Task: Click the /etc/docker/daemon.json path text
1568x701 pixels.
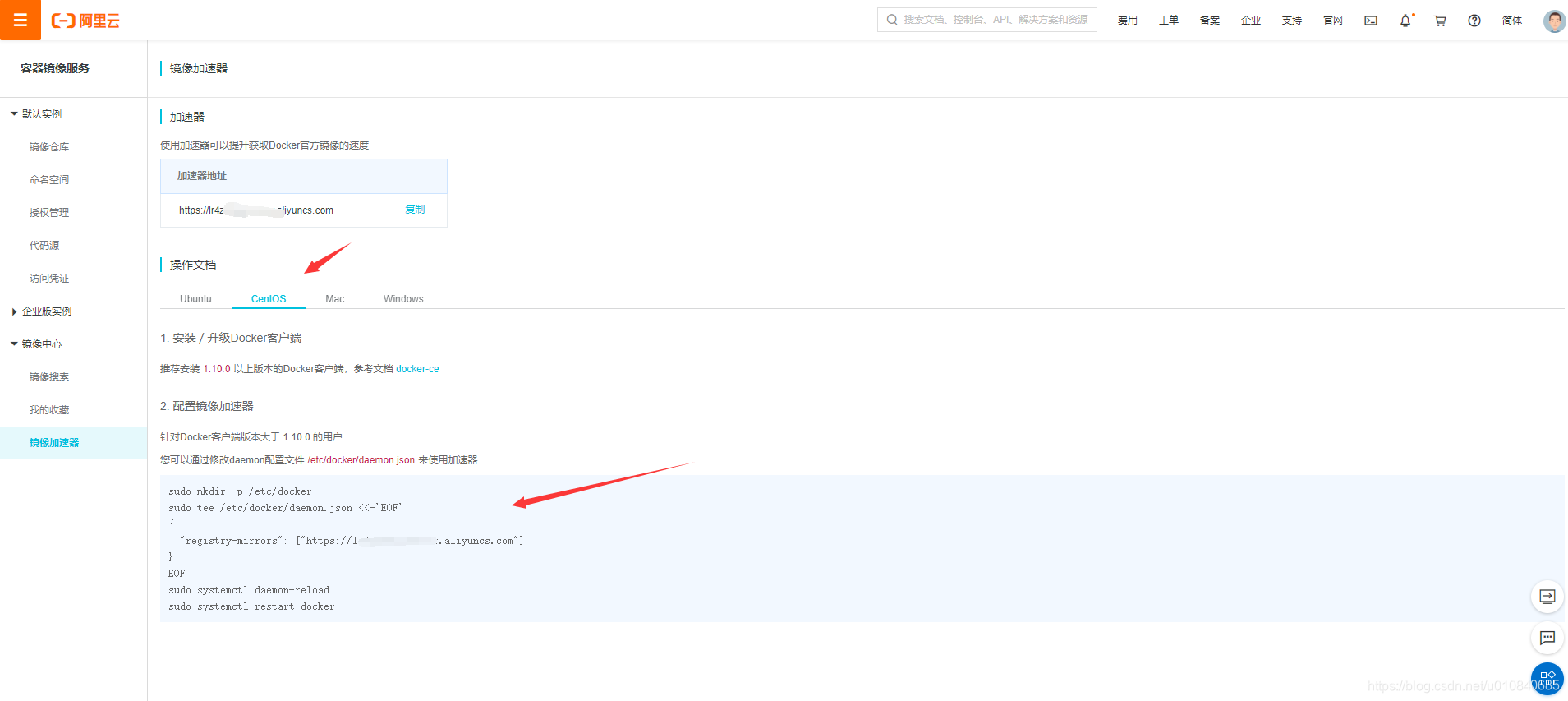Action: click(x=361, y=460)
